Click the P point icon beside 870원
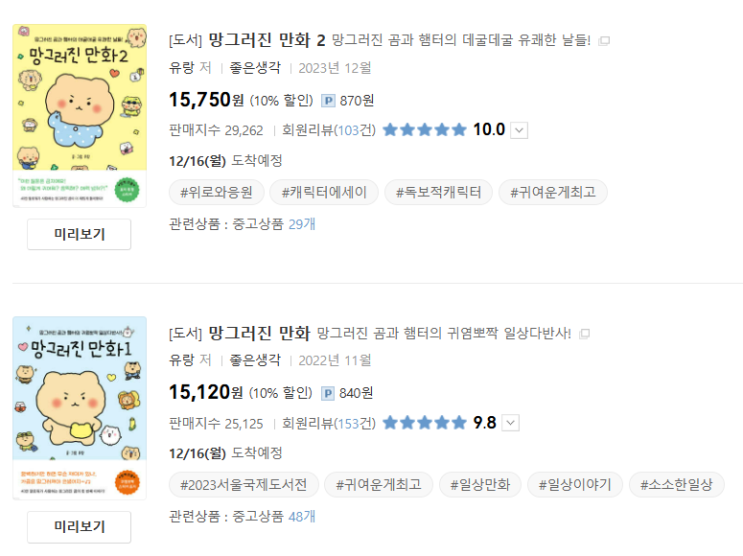The width and height of the screenshot is (743, 556). pos(328,100)
